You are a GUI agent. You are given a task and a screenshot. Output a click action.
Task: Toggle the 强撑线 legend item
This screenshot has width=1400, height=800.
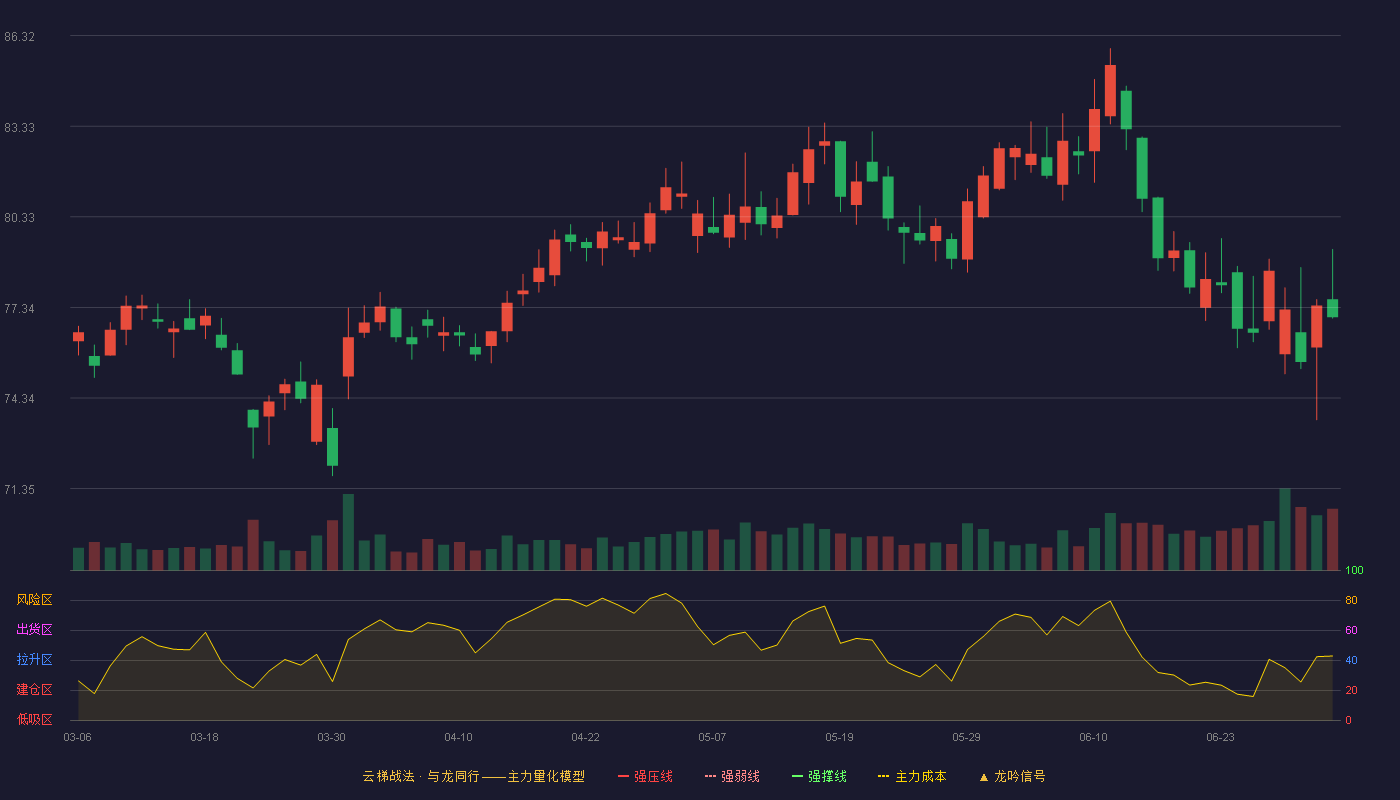819,776
